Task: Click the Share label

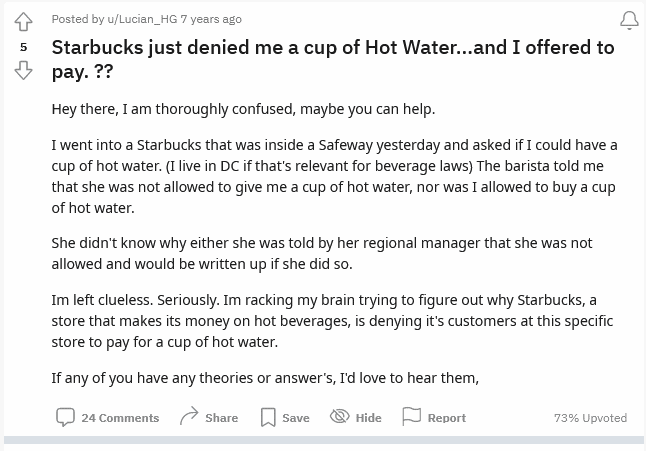Action: click(x=222, y=418)
